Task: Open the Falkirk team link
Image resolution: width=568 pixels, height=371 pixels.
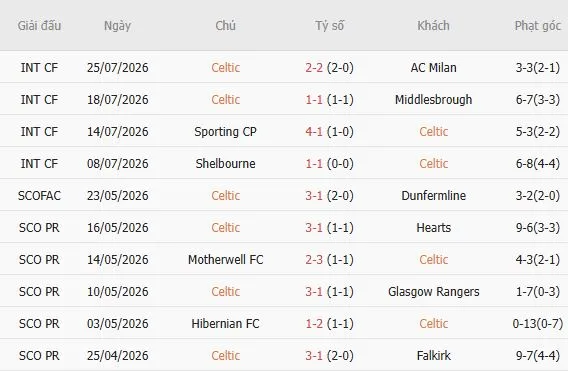Action: [433, 356]
